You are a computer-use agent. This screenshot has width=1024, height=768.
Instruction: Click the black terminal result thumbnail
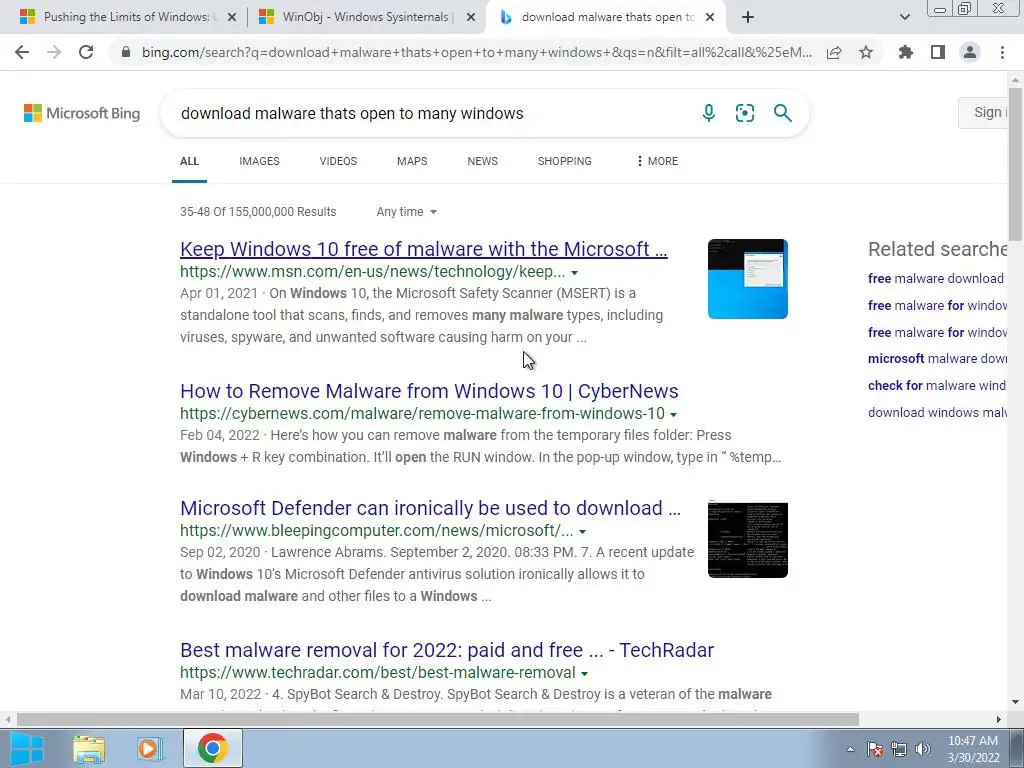tap(748, 539)
